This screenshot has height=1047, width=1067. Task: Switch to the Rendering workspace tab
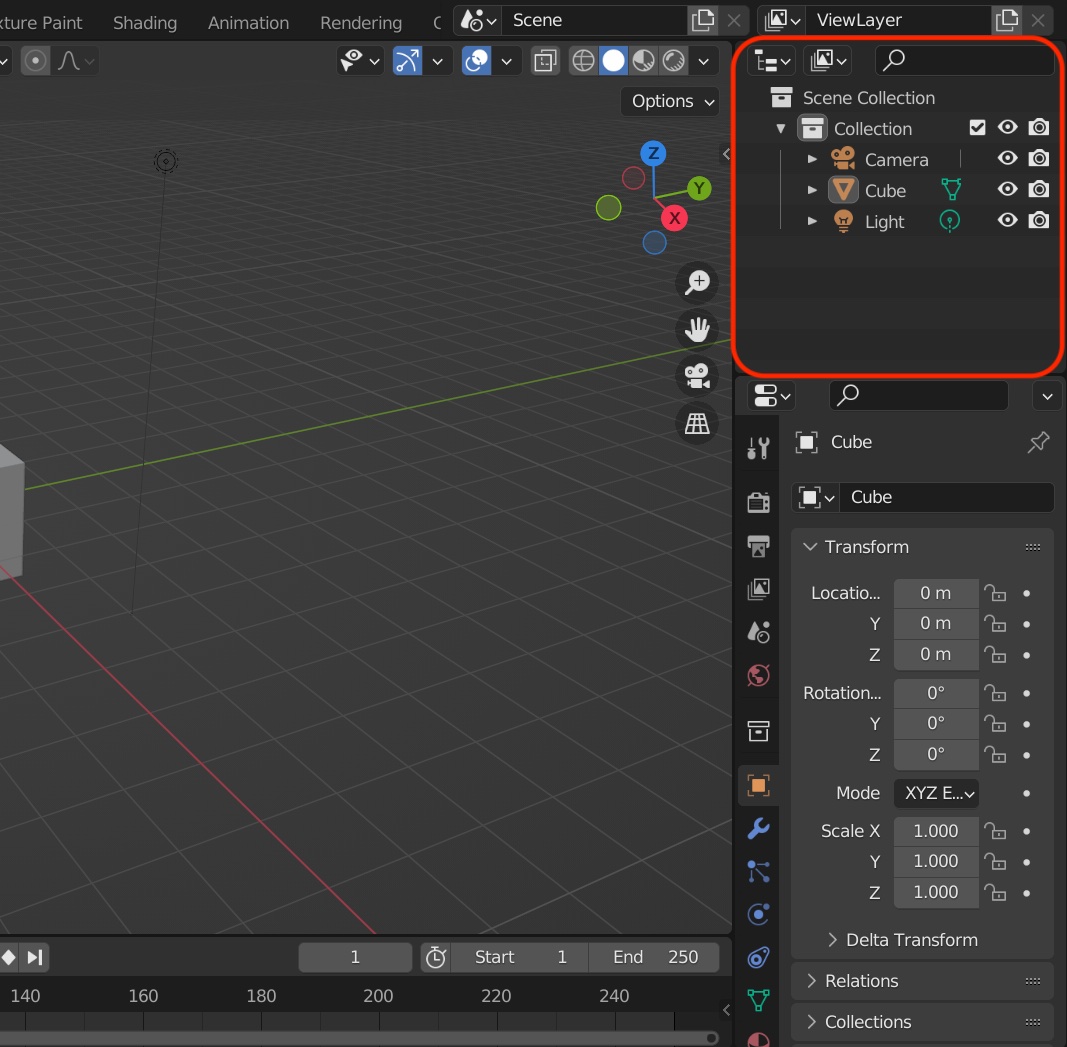[x=361, y=22]
